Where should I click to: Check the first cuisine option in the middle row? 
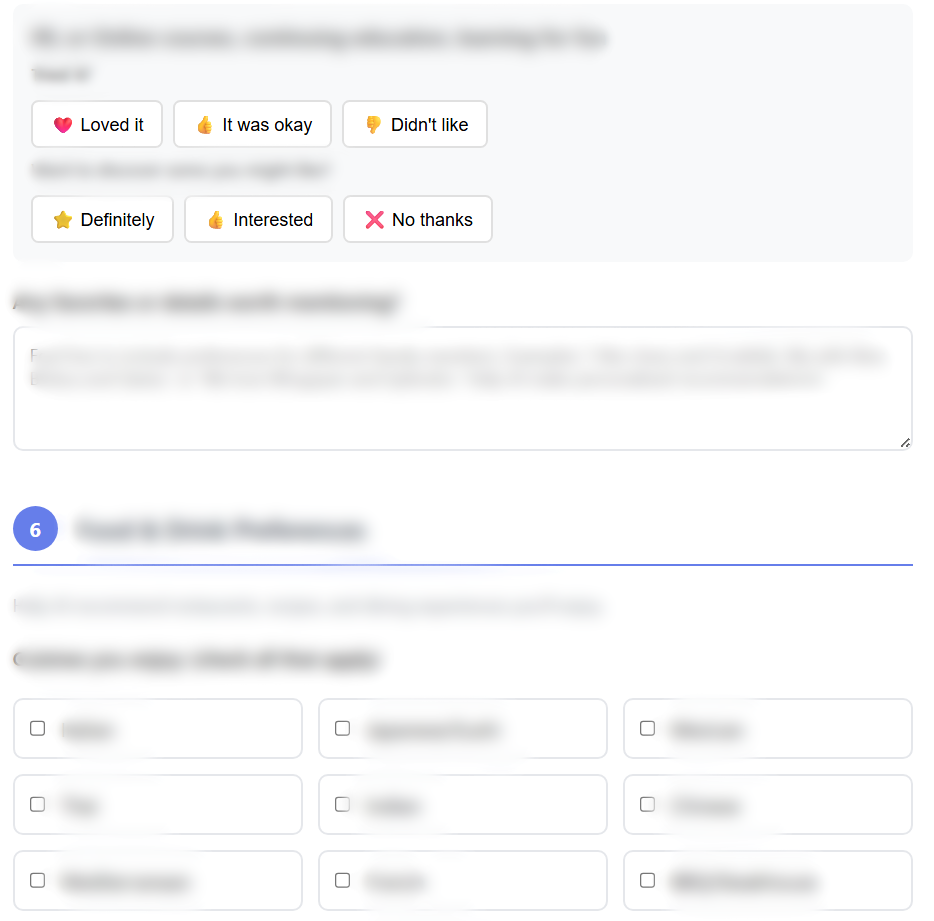point(37,804)
